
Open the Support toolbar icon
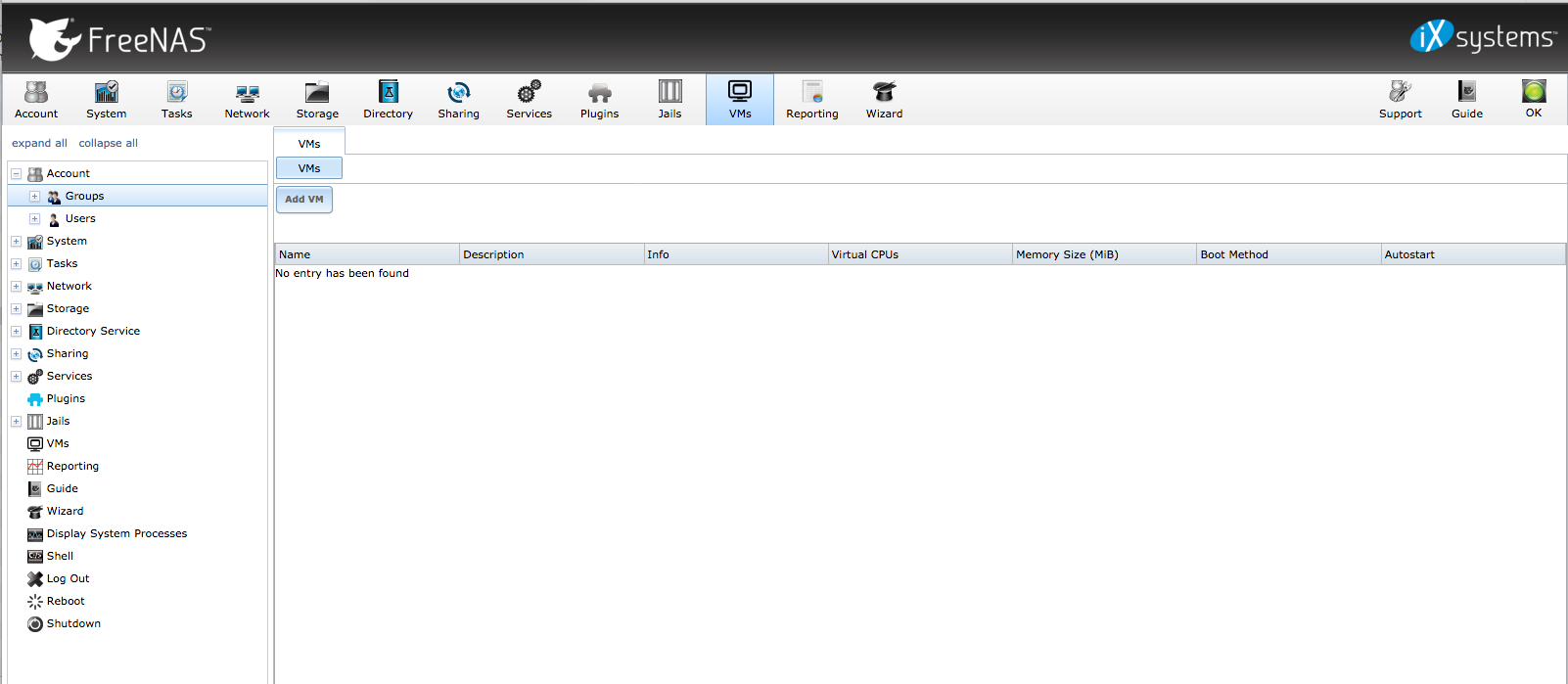(1400, 99)
